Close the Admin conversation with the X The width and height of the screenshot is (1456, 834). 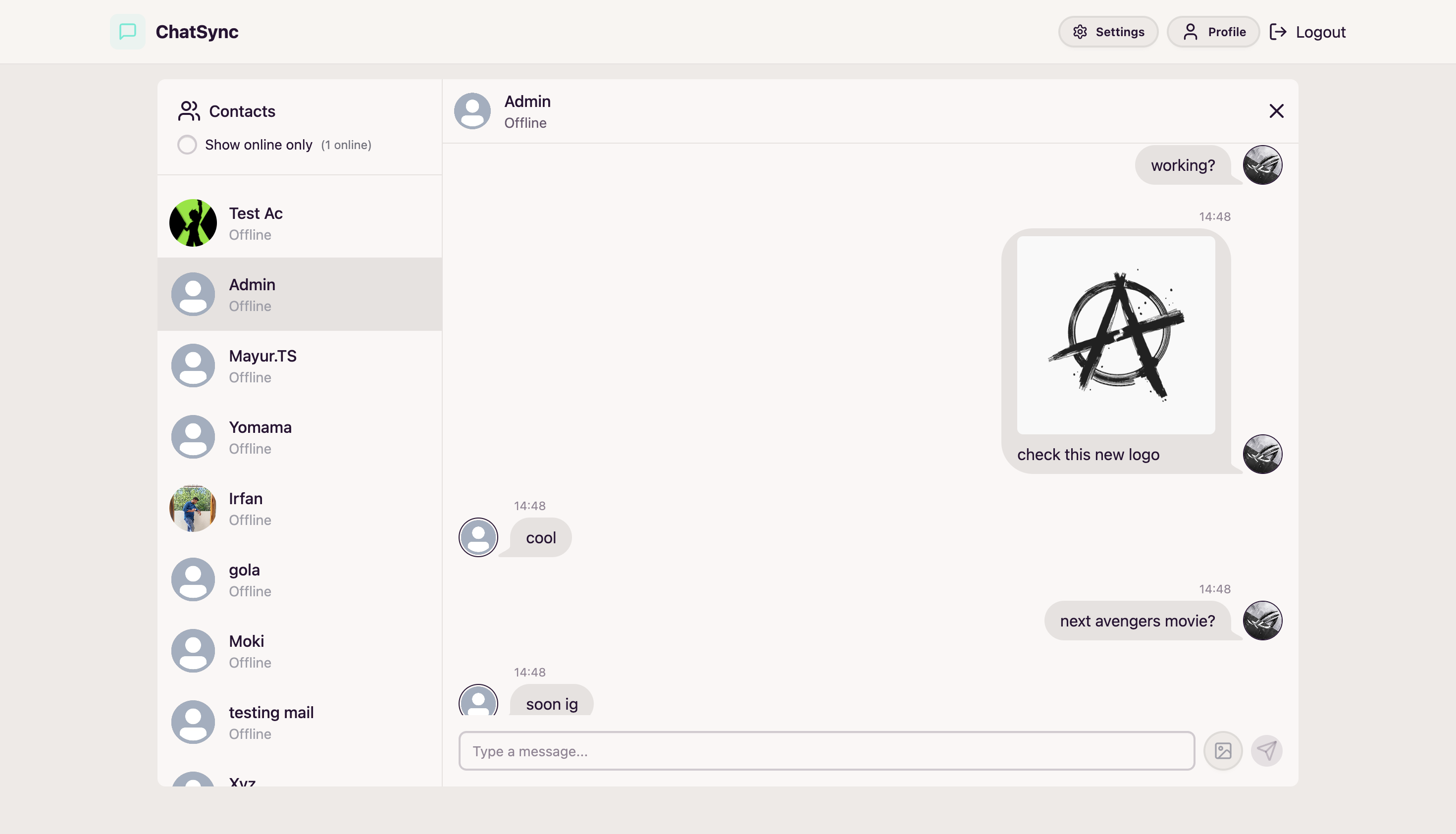[1277, 110]
